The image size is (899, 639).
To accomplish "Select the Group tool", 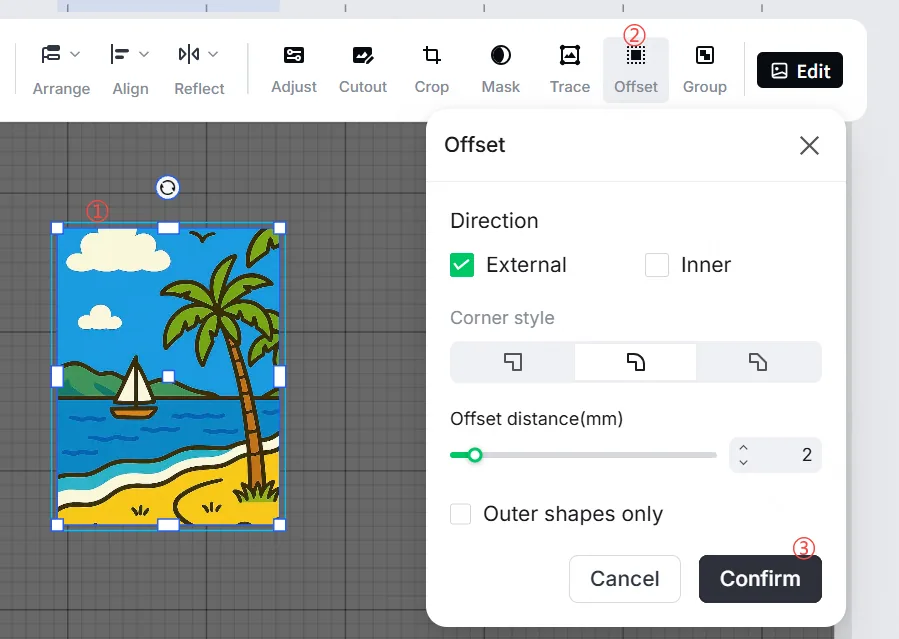I will click(705, 70).
